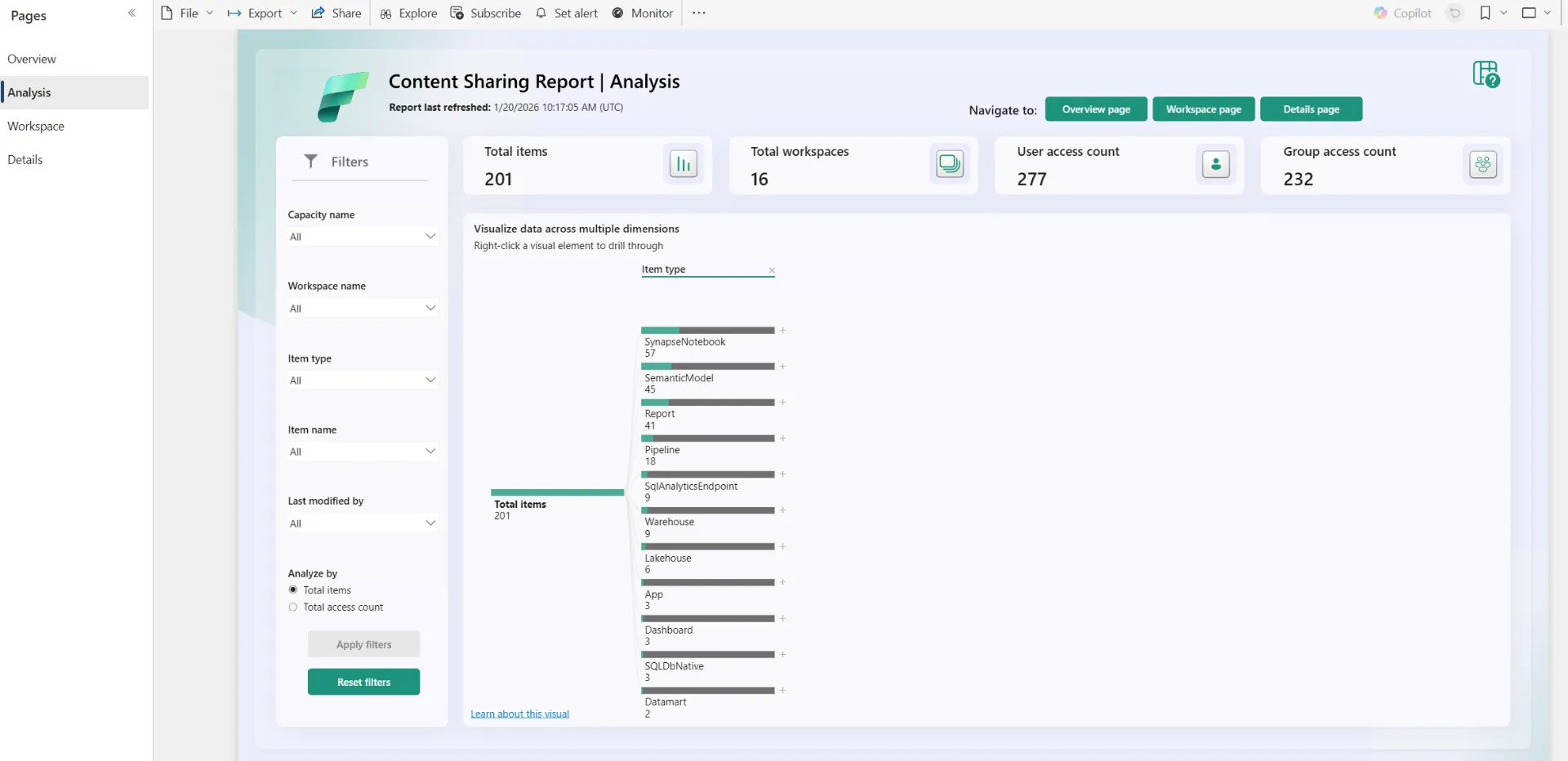Click the Total workspaces card icon
This screenshot has width=1568, height=761.
tap(949, 165)
